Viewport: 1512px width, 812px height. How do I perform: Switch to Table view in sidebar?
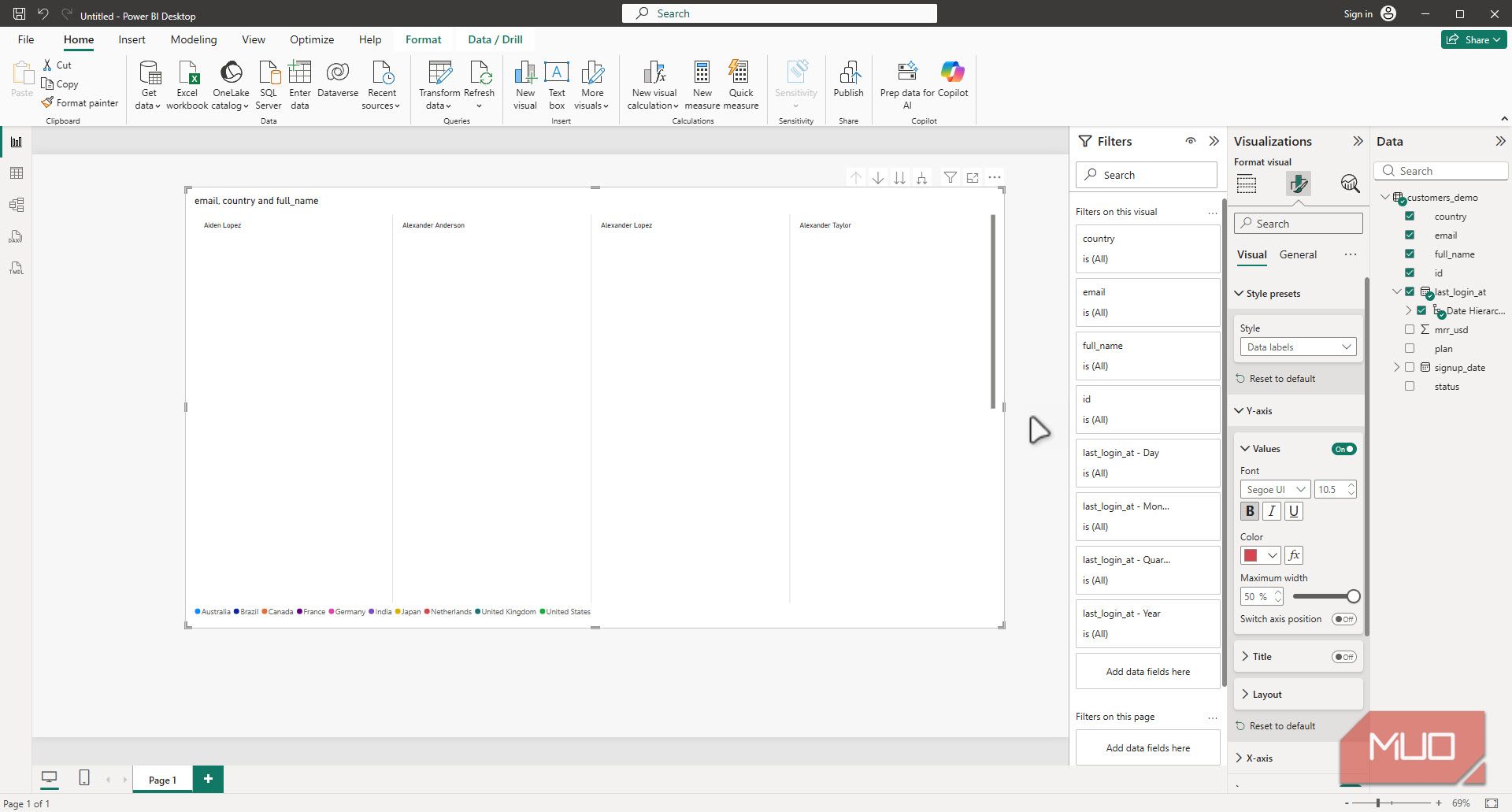click(17, 173)
